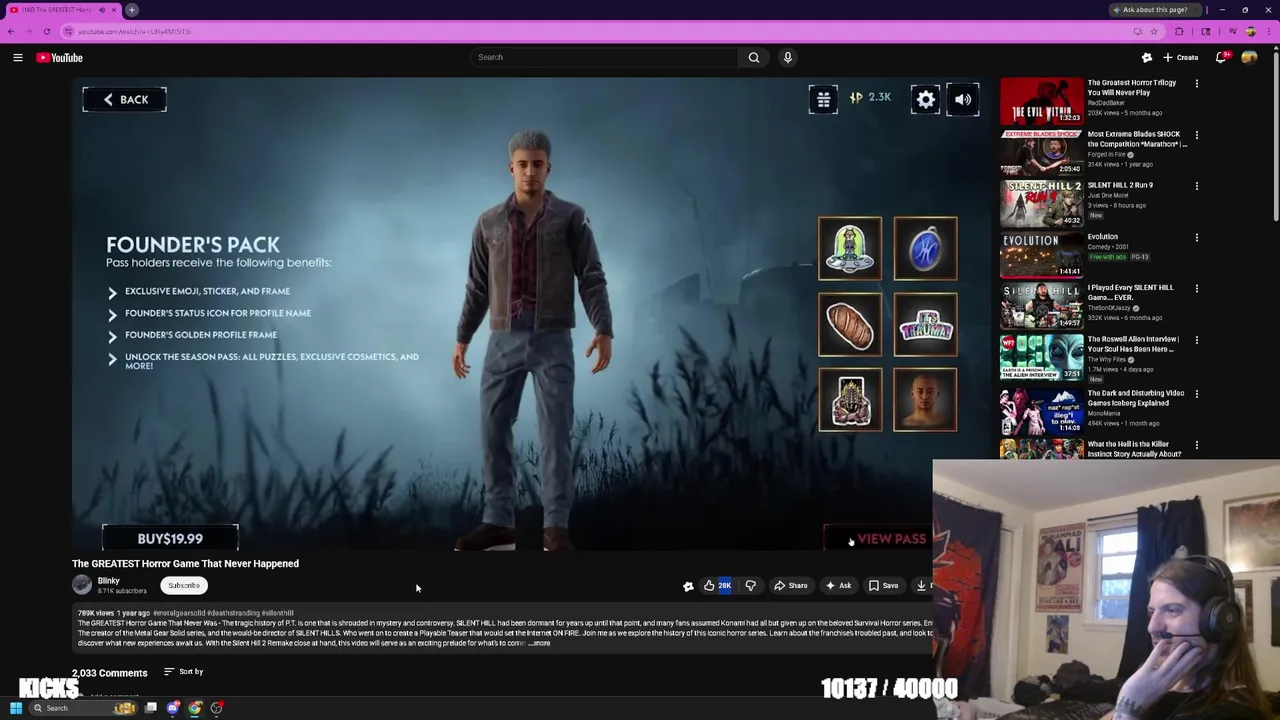
Task: Click the BUY $19.99 button
Action: [x=170, y=538]
